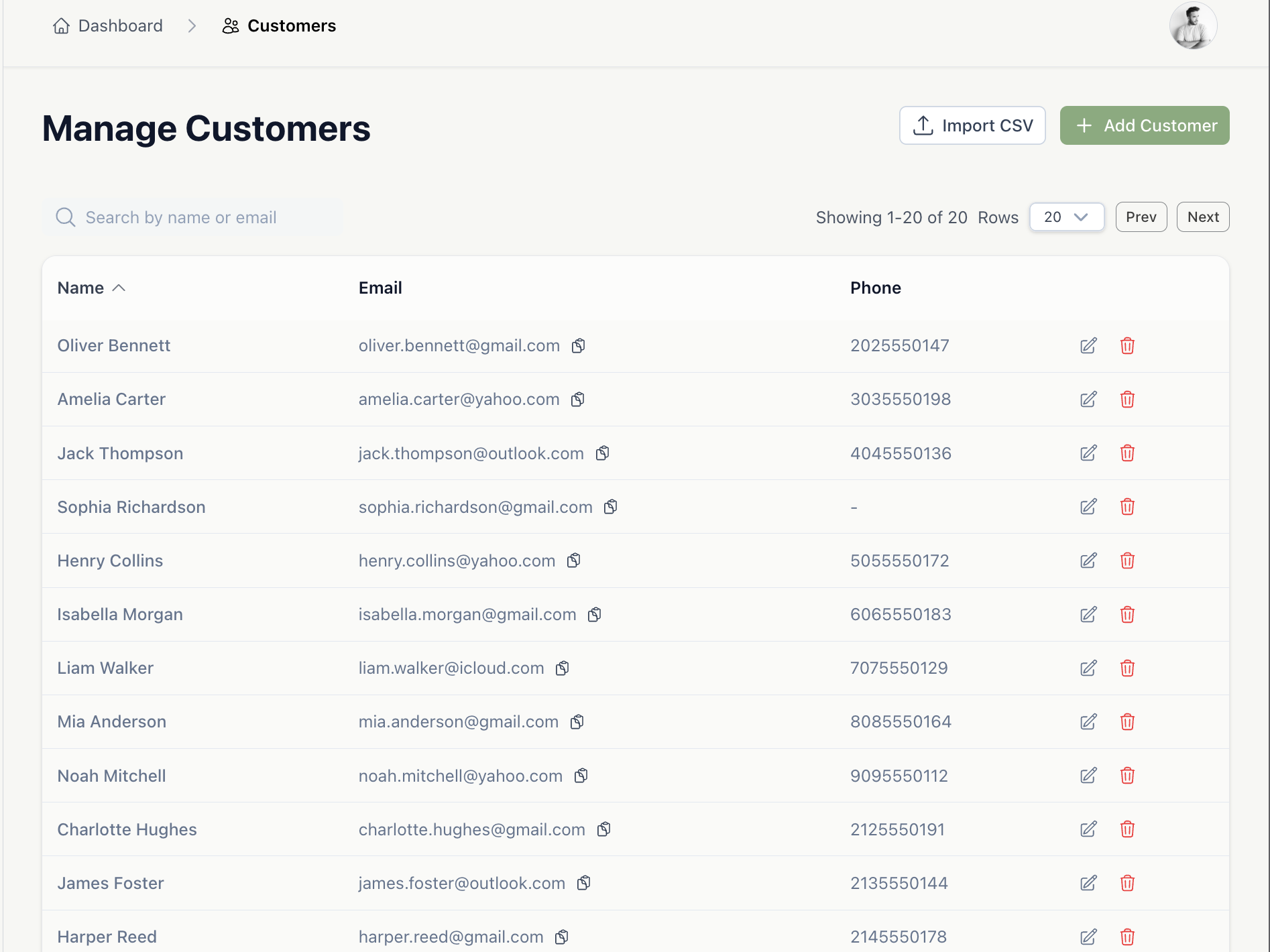Viewport: 1270px width, 952px height.
Task: Go to the Next page of customers
Action: pyautogui.click(x=1202, y=217)
